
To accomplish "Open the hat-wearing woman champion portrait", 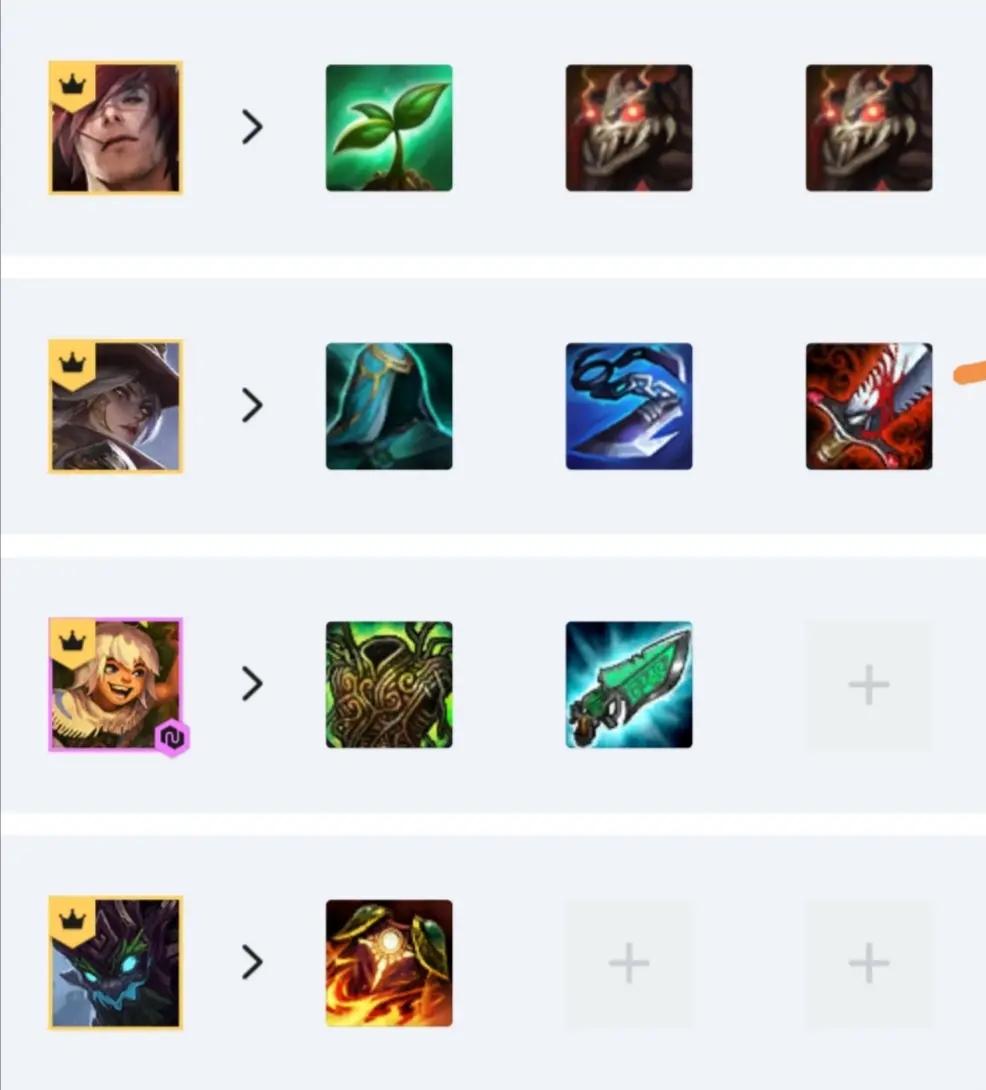I will [x=115, y=406].
